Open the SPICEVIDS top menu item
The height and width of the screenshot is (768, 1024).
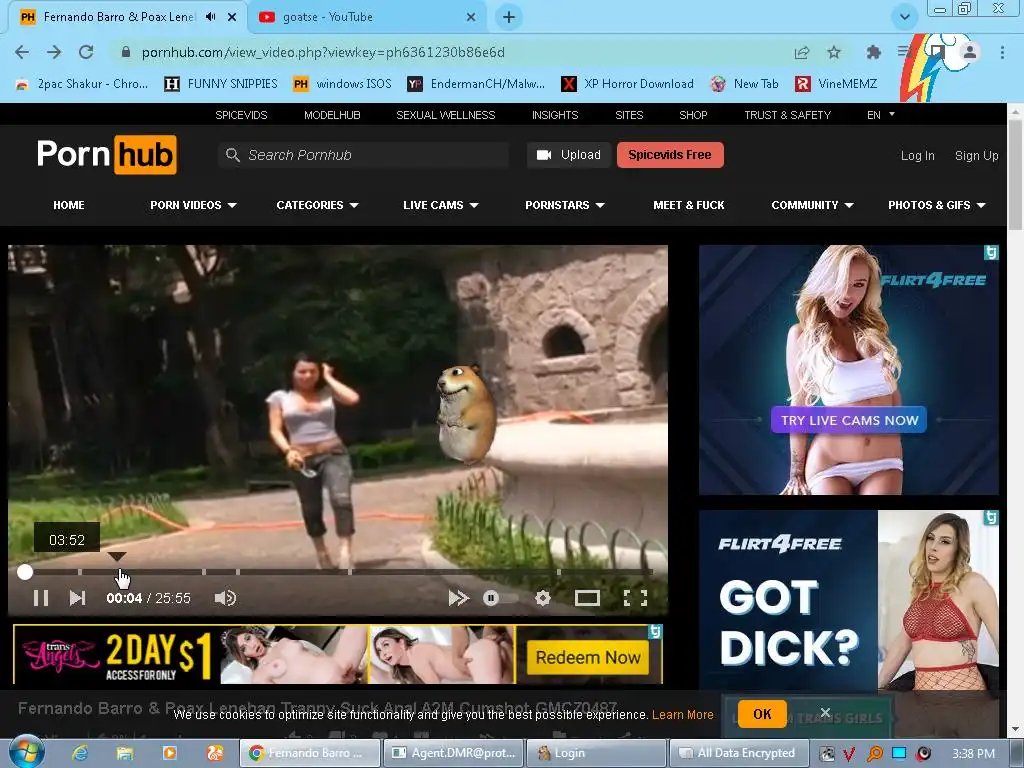point(242,115)
